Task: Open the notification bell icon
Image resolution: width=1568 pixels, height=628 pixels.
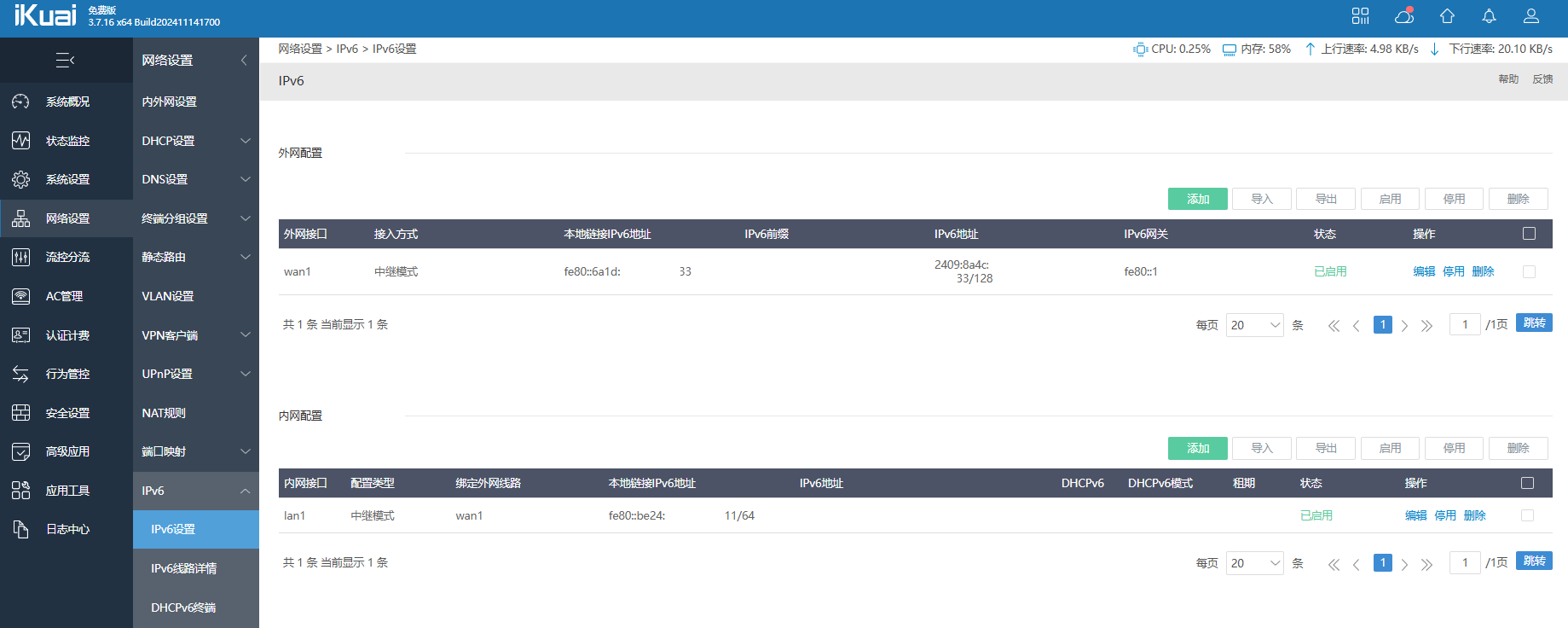Action: (1489, 16)
